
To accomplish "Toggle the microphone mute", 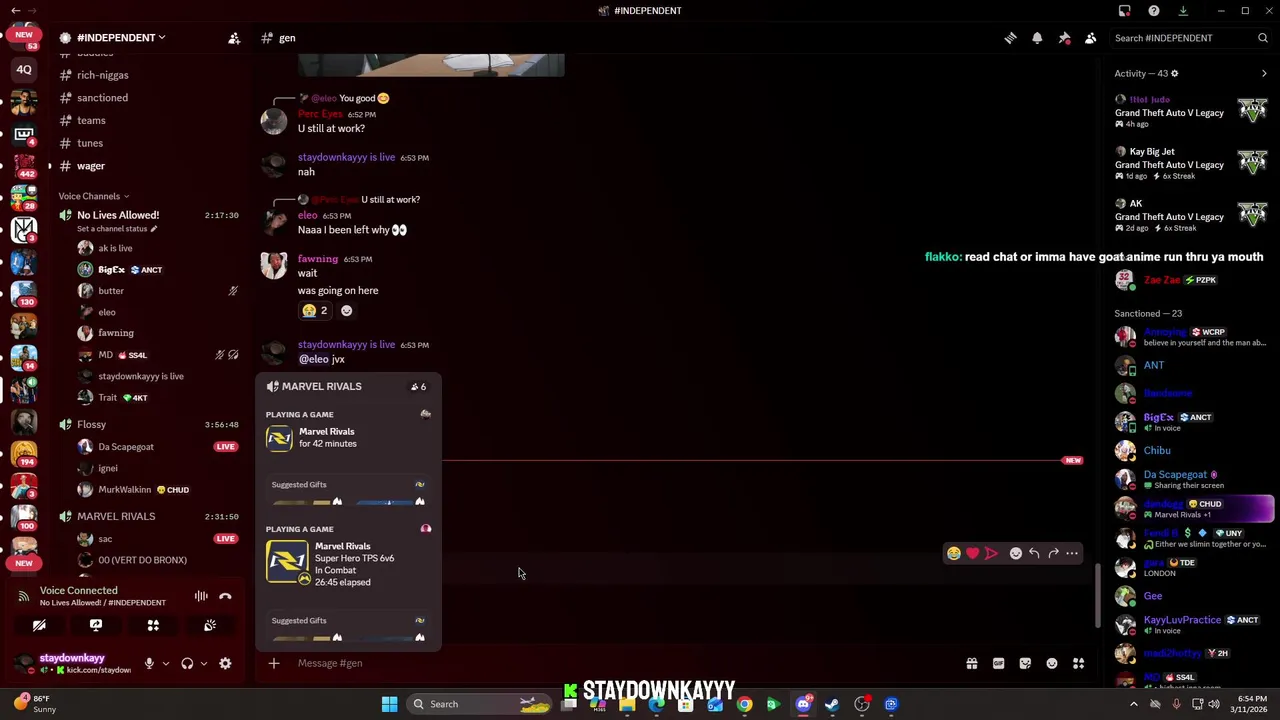I will coord(149,663).
